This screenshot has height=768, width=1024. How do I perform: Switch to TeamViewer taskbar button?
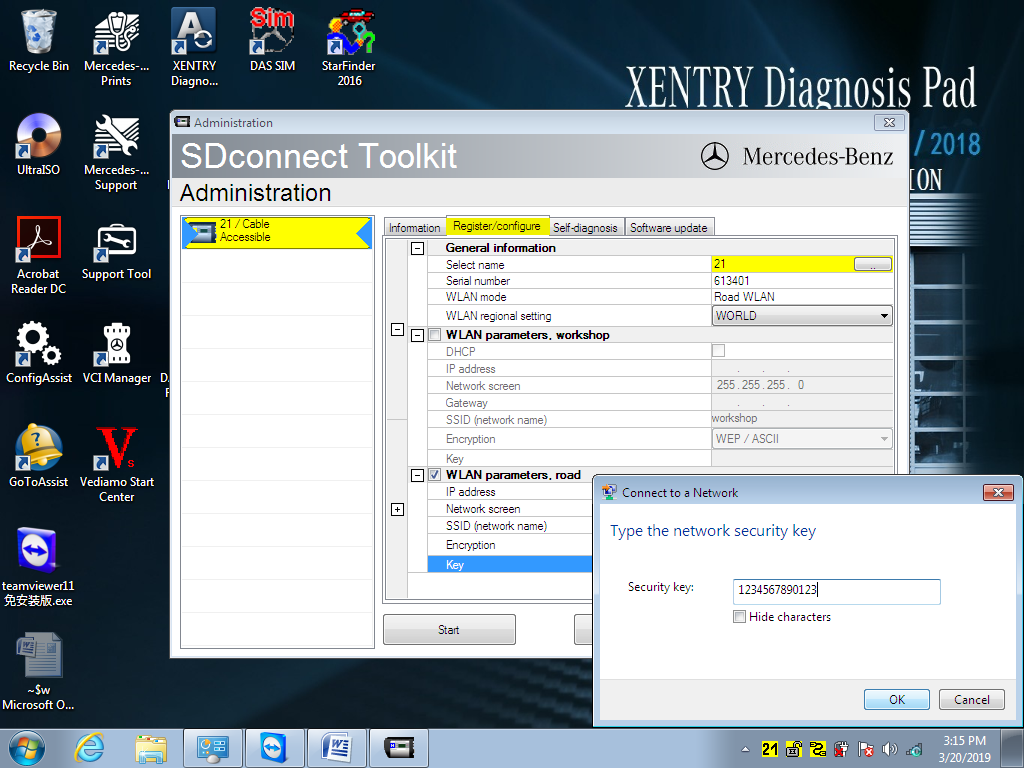pyautogui.click(x=274, y=748)
